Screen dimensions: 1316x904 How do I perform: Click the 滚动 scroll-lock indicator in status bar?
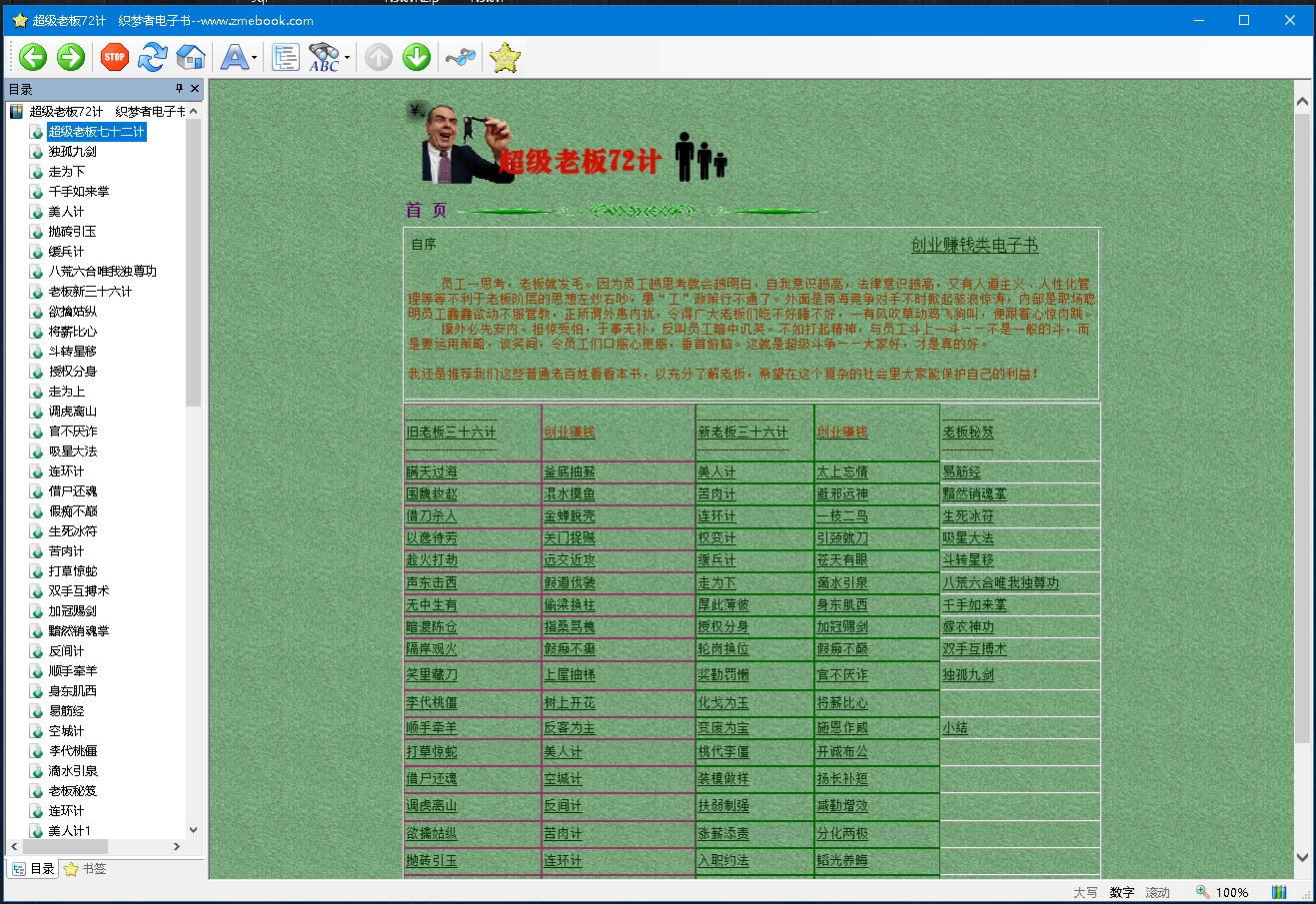[x=1157, y=892]
